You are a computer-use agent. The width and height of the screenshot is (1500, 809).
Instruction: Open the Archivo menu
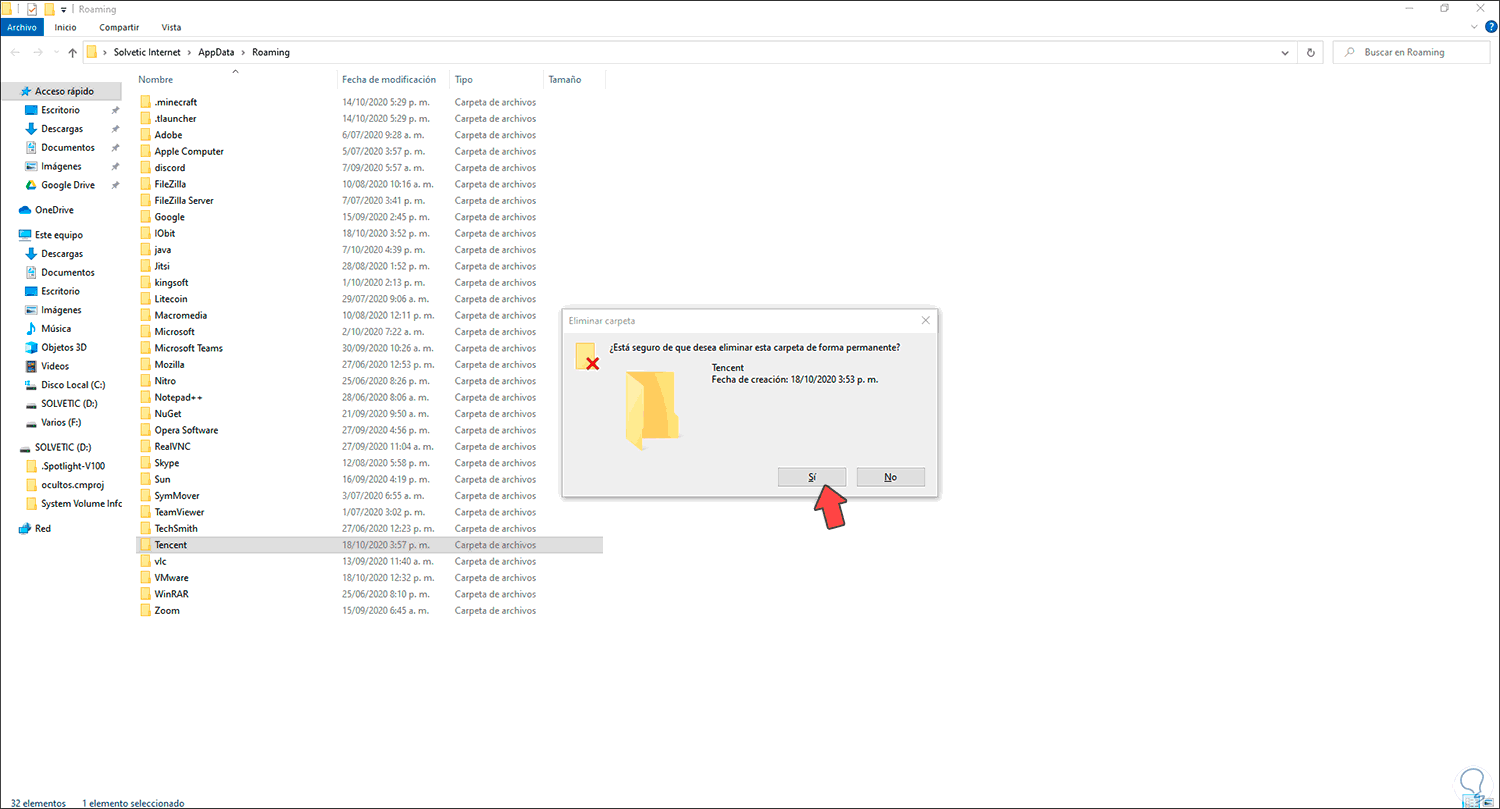pos(21,27)
